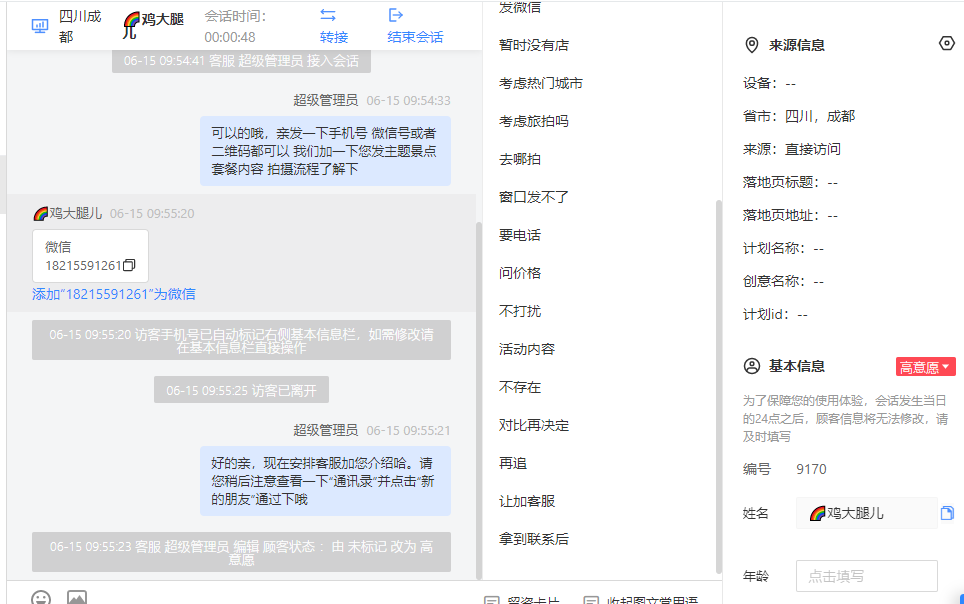Pick the 再追 quick reply
Viewport: 964px width, 604px height.
click(513, 463)
